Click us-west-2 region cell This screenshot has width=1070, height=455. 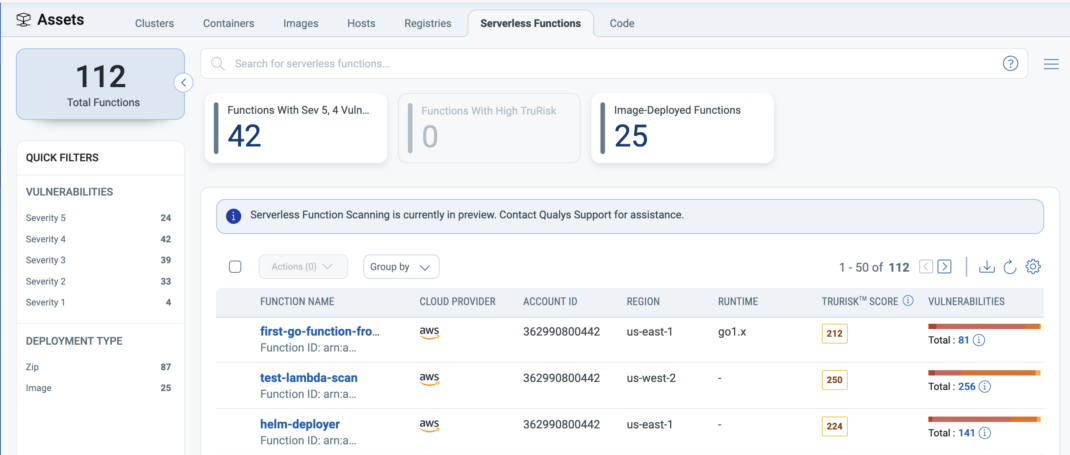pos(651,378)
